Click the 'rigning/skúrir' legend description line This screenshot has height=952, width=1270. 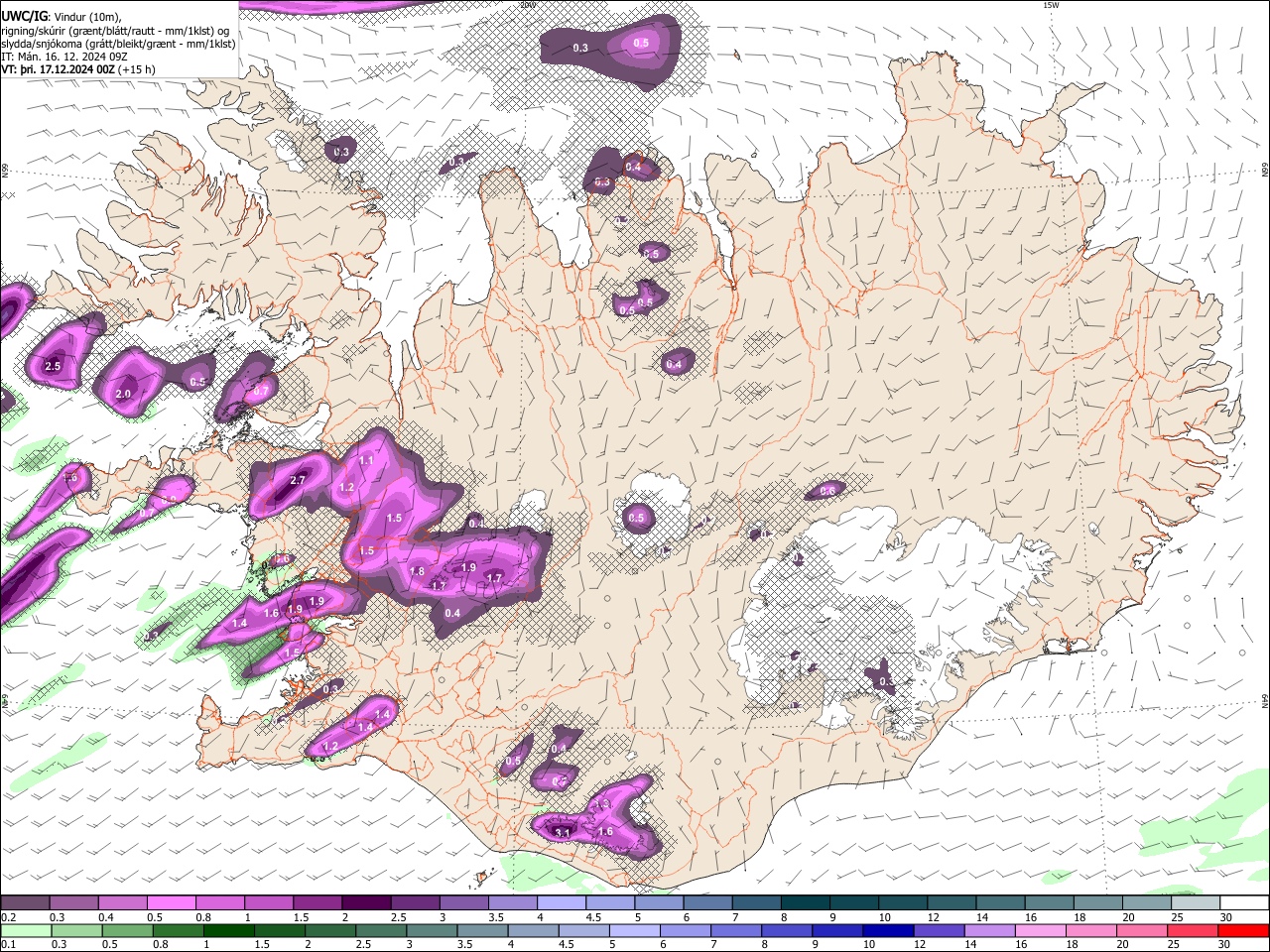pos(115,31)
